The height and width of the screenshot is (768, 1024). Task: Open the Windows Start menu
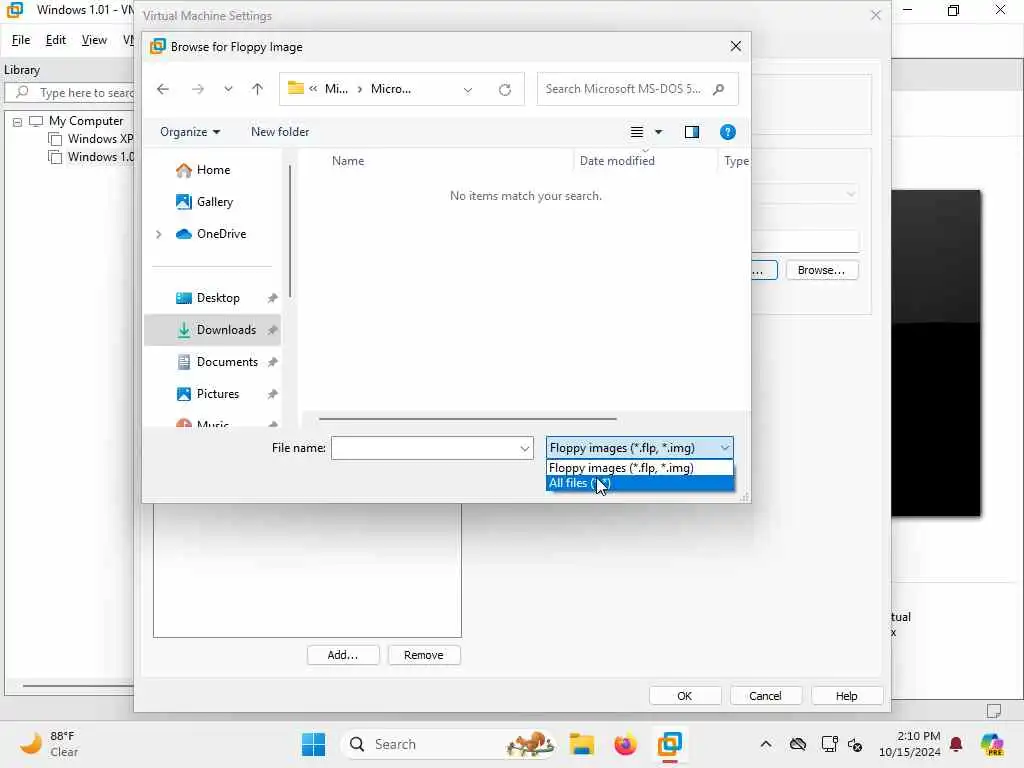pyautogui.click(x=313, y=744)
